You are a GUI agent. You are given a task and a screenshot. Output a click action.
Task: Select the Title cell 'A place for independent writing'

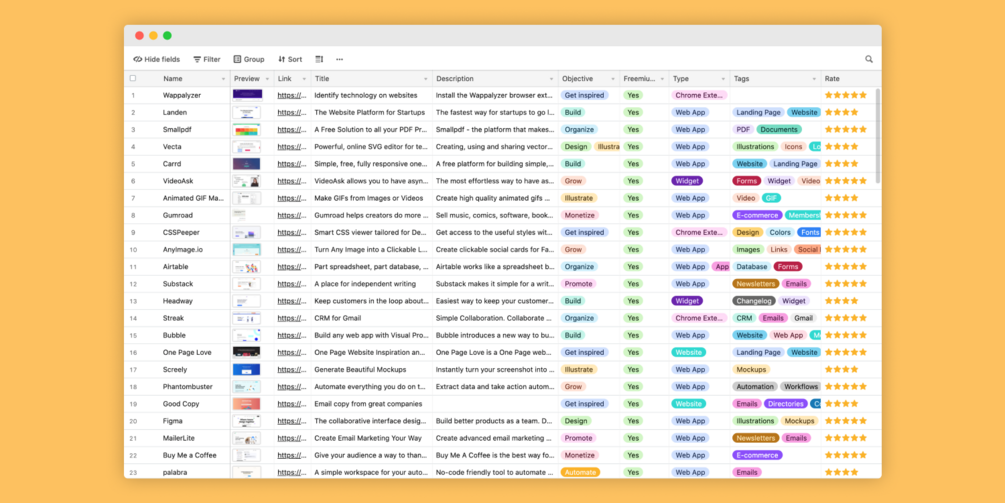(x=365, y=284)
